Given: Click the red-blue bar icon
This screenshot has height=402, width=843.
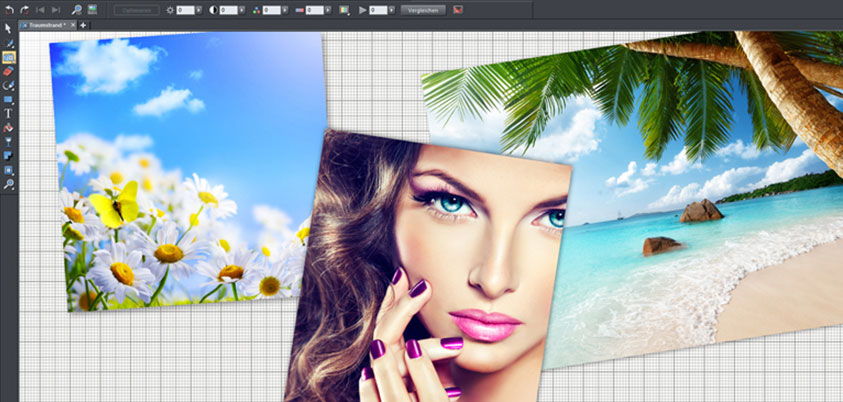Looking at the screenshot, I should coord(299,10).
